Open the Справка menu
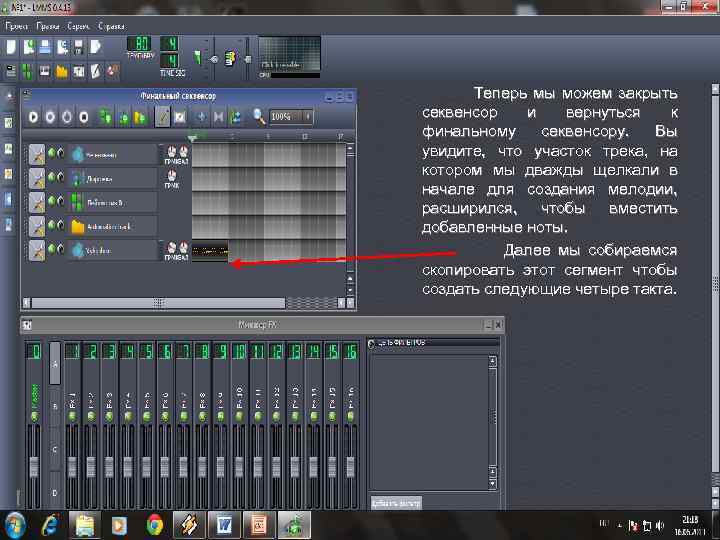This screenshot has width=720, height=540. point(111,27)
